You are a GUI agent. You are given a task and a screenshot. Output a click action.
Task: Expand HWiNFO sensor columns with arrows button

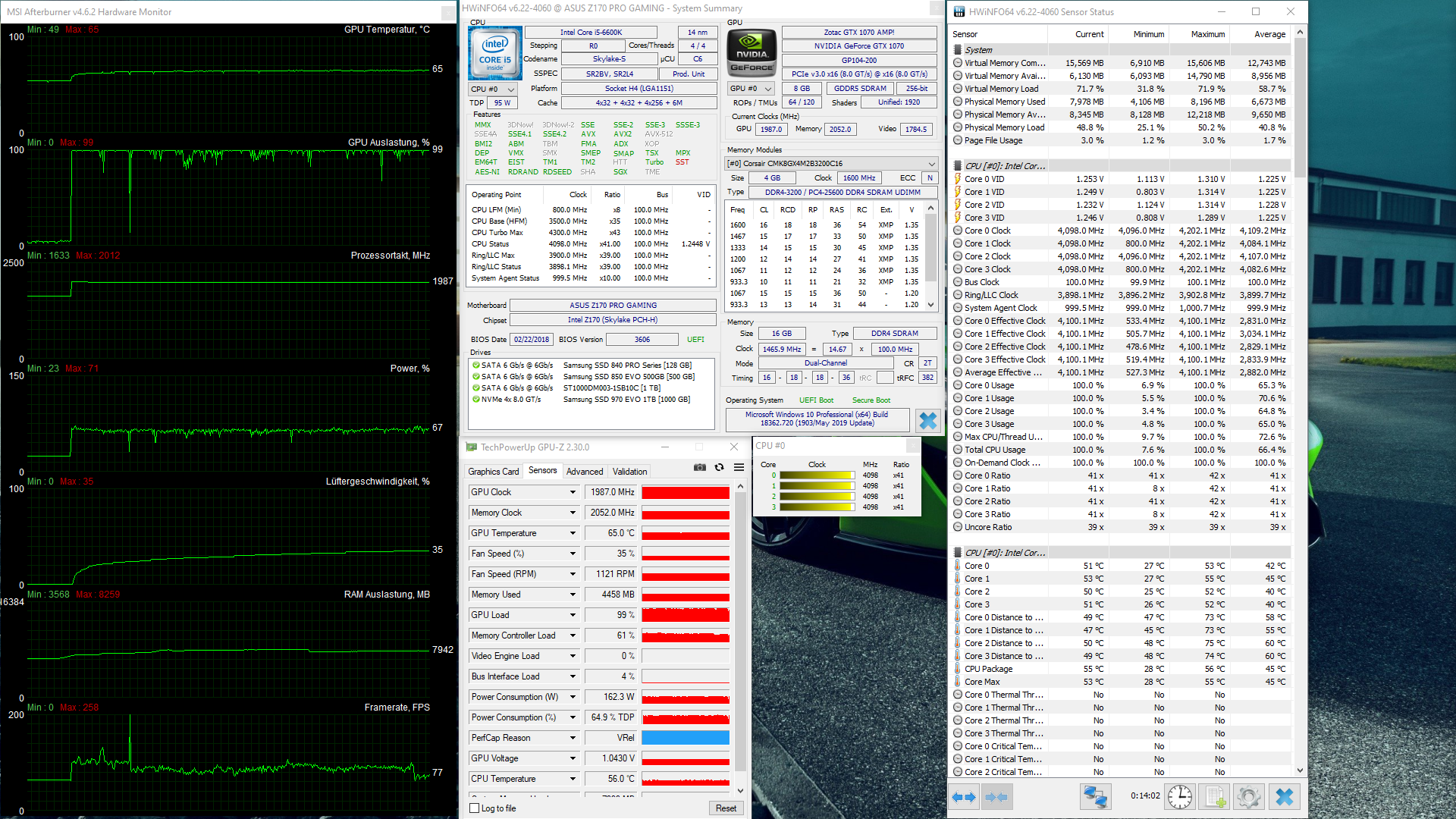(964, 797)
